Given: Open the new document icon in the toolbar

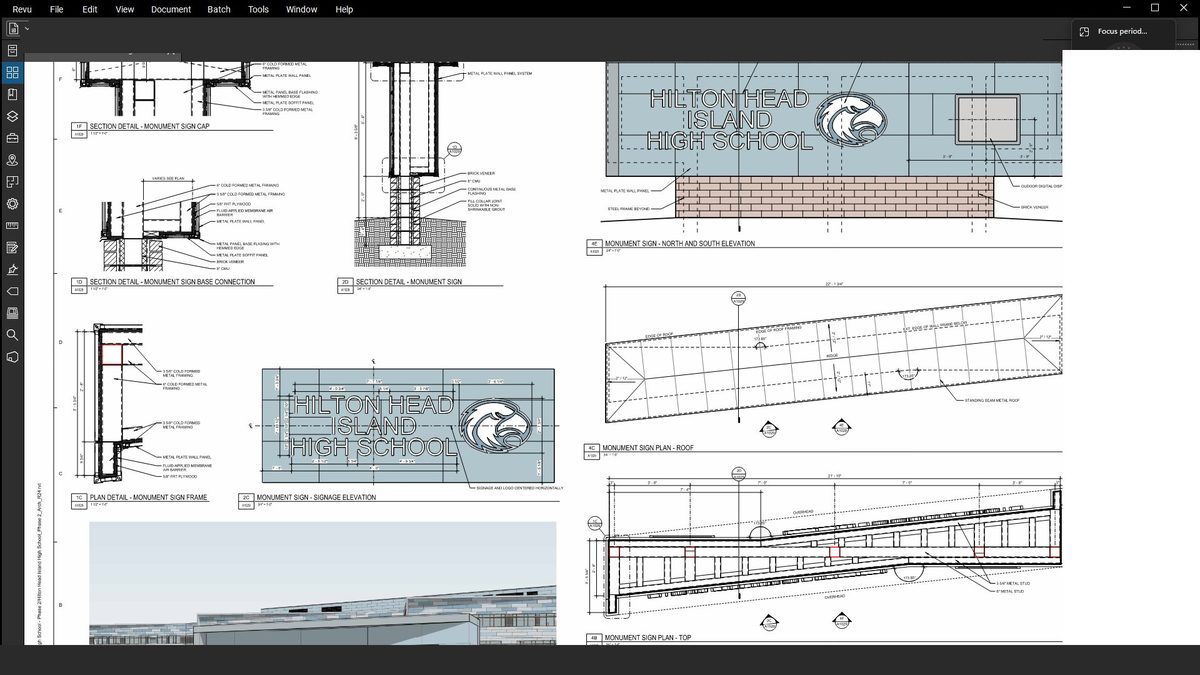Looking at the screenshot, I should click(x=13, y=29).
